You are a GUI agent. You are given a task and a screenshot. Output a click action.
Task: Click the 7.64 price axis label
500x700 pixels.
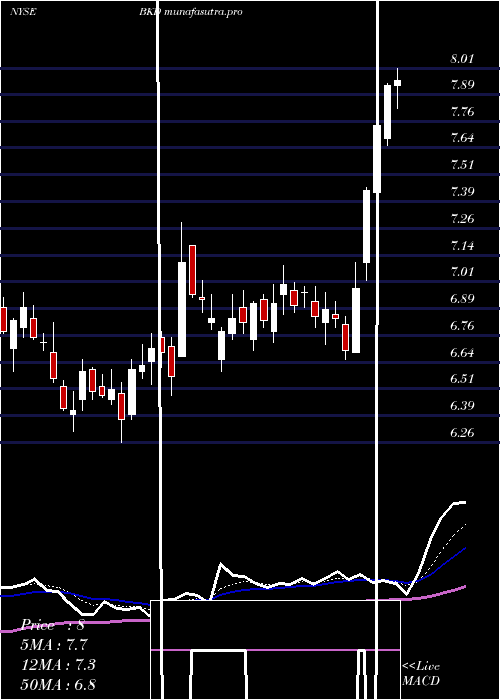462,138
